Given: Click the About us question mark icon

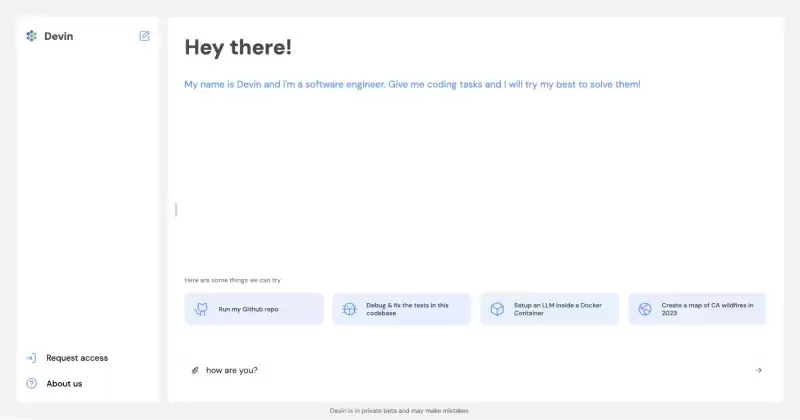Looking at the screenshot, I should (32, 383).
